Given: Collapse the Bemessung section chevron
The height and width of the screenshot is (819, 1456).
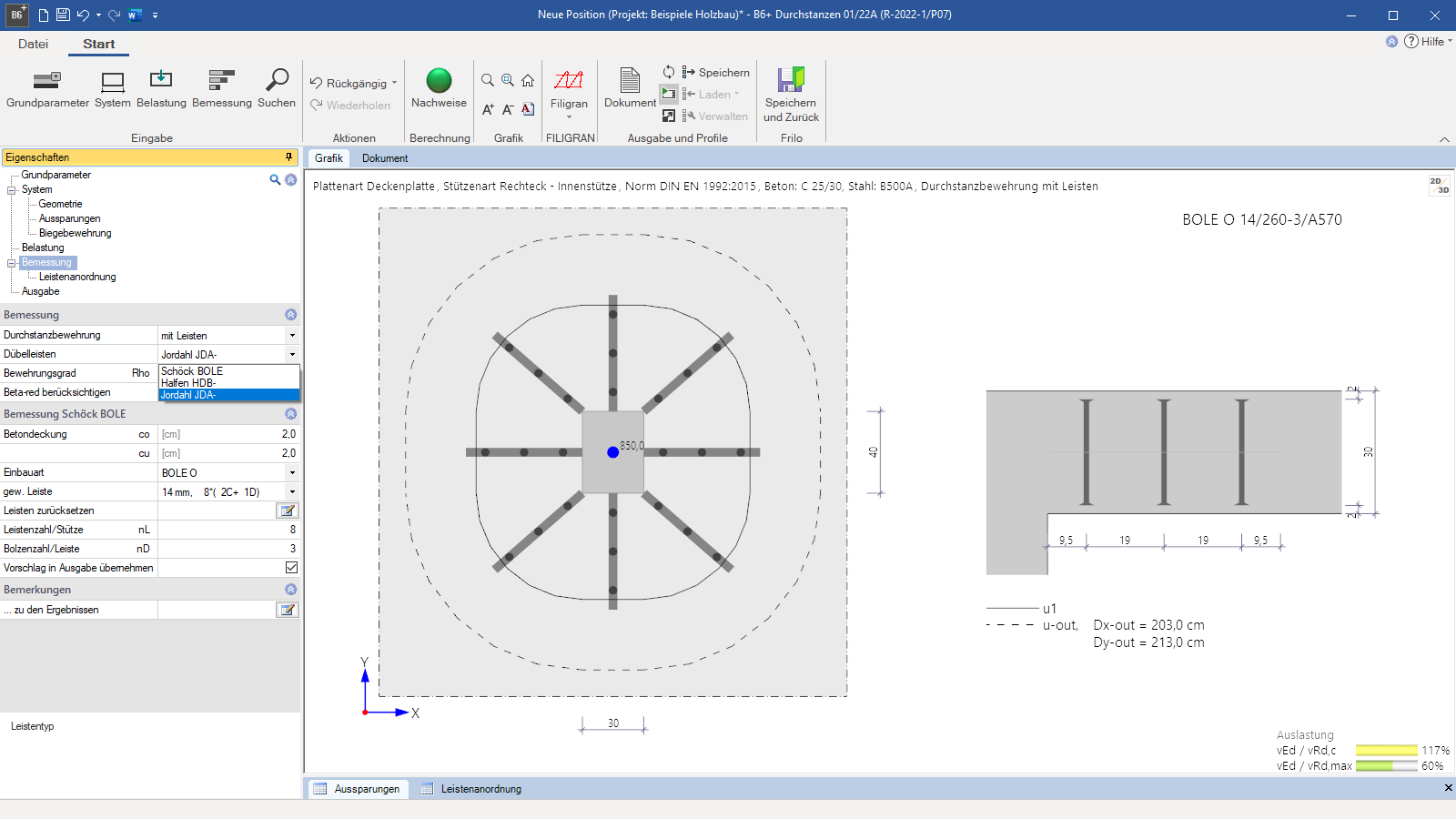Looking at the screenshot, I should click(x=291, y=315).
